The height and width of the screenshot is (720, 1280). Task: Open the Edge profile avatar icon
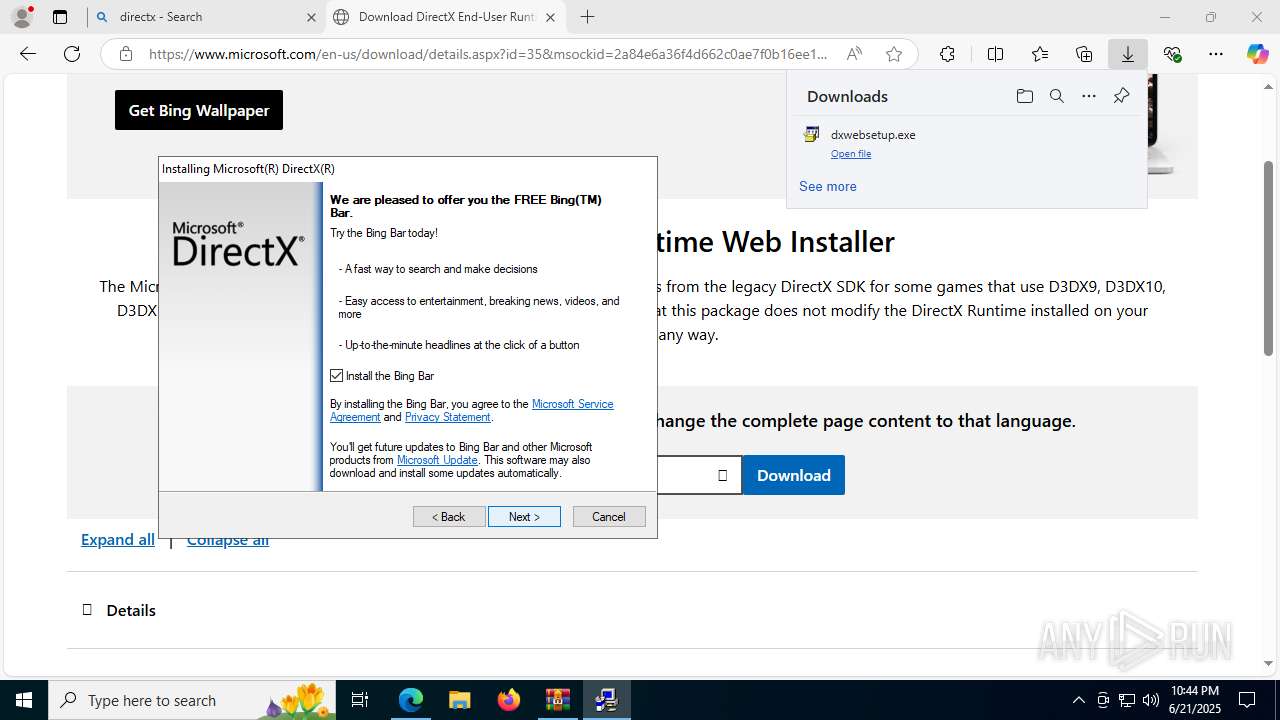[x=21, y=17]
